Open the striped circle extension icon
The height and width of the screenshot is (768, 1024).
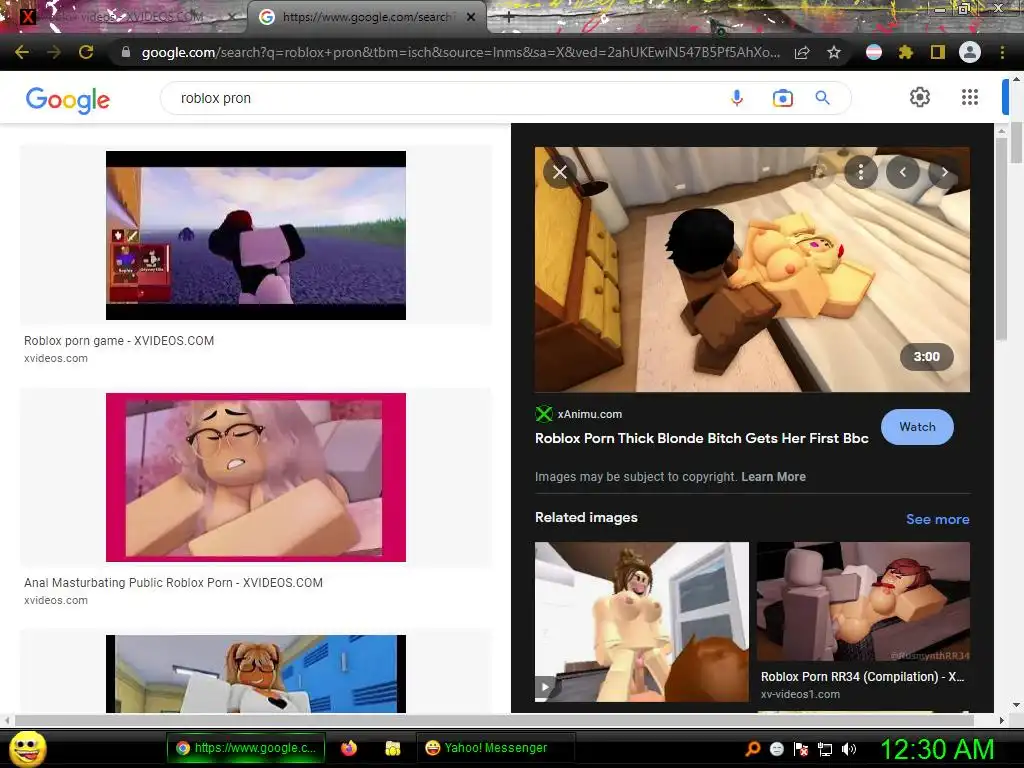[874, 52]
